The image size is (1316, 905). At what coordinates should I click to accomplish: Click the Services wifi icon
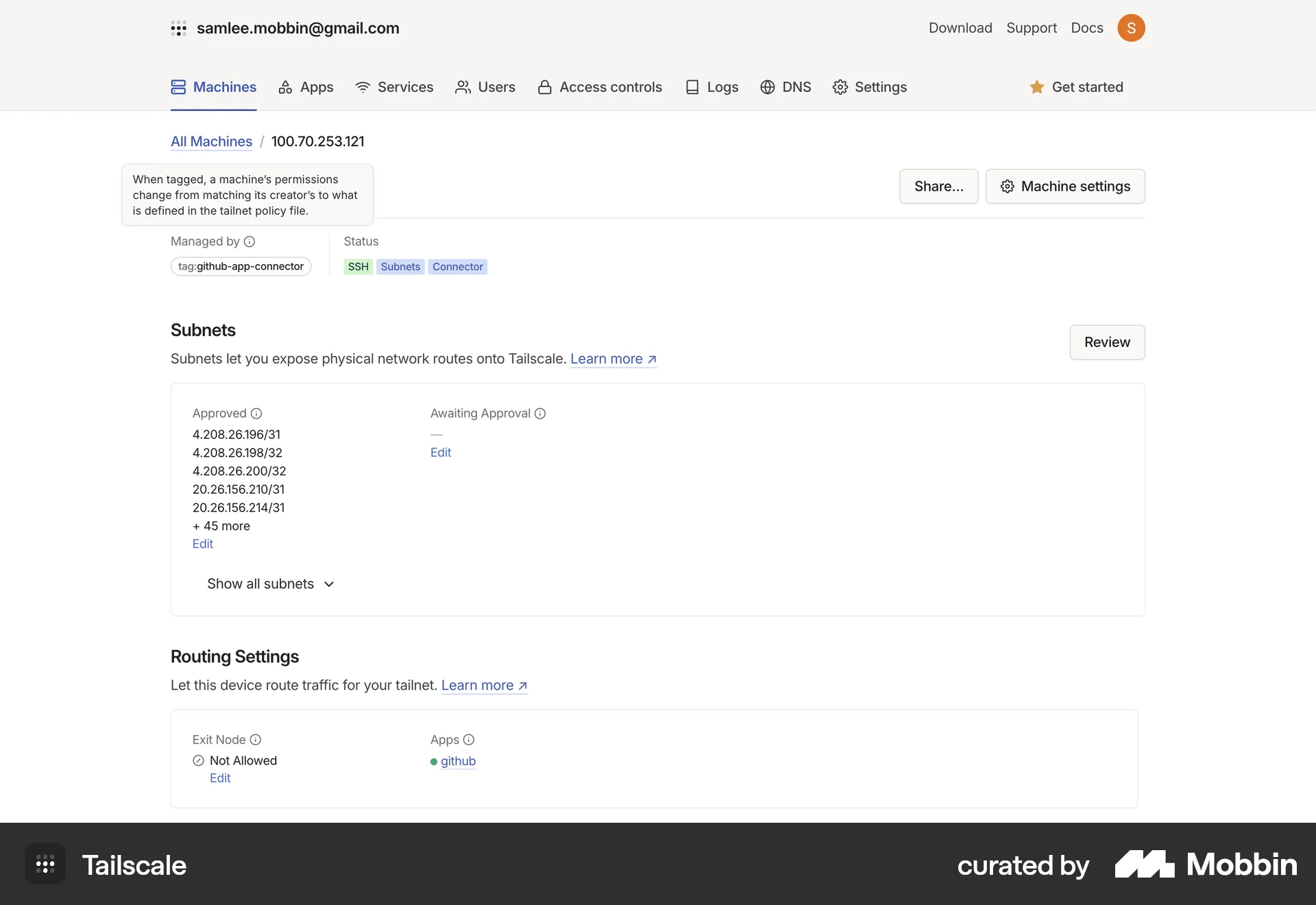362,87
